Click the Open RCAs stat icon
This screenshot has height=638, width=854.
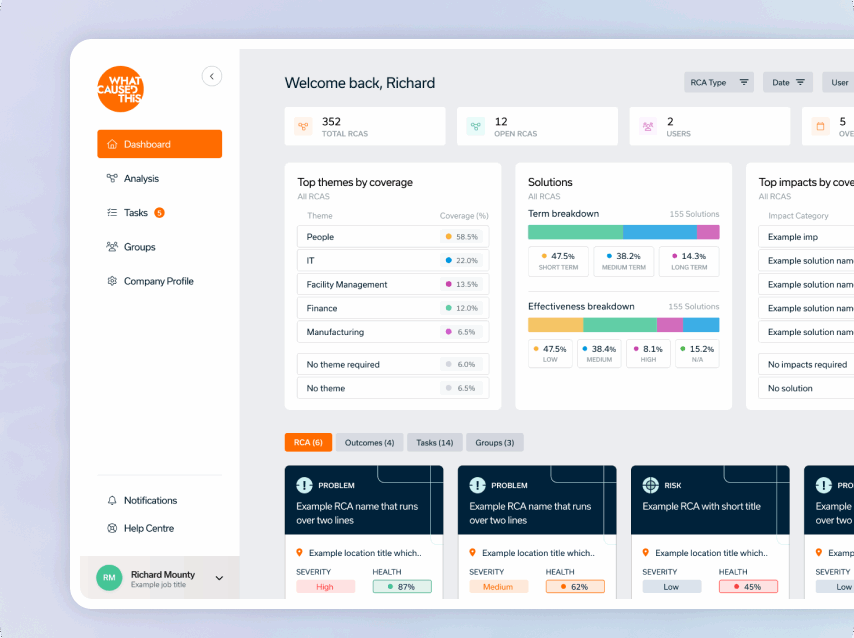point(476,127)
